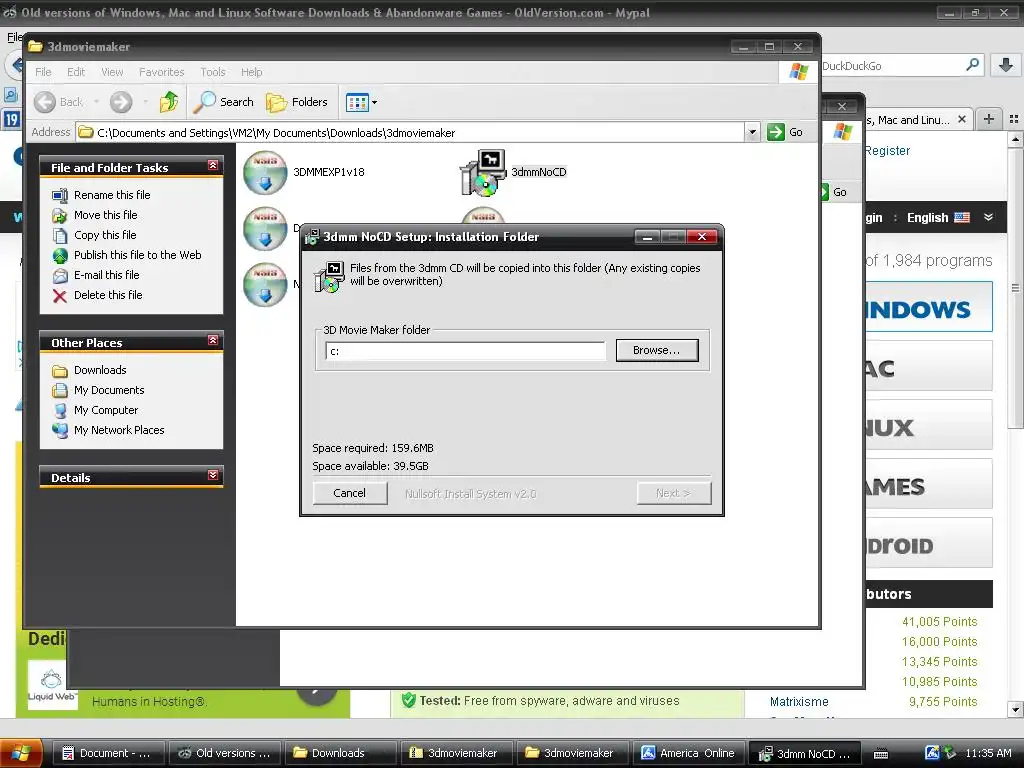Image resolution: width=1024 pixels, height=768 pixels.
Task: Click the 3D Movie Maker folder input field
Action: 466,351
